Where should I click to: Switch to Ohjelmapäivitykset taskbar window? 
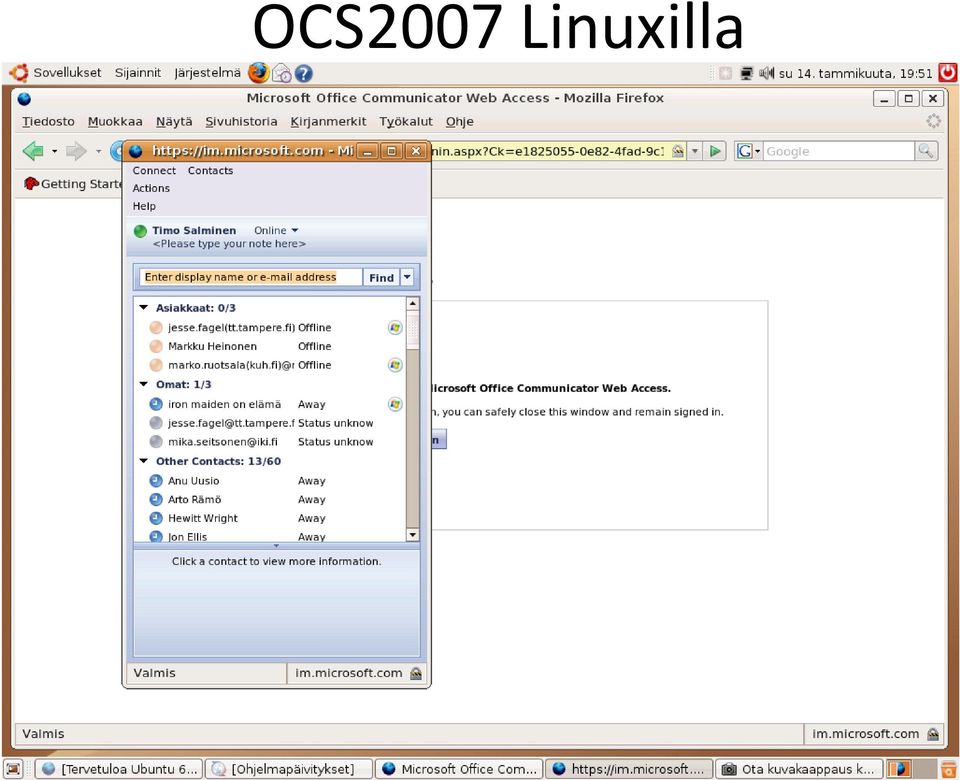click(x=288, y=769)
